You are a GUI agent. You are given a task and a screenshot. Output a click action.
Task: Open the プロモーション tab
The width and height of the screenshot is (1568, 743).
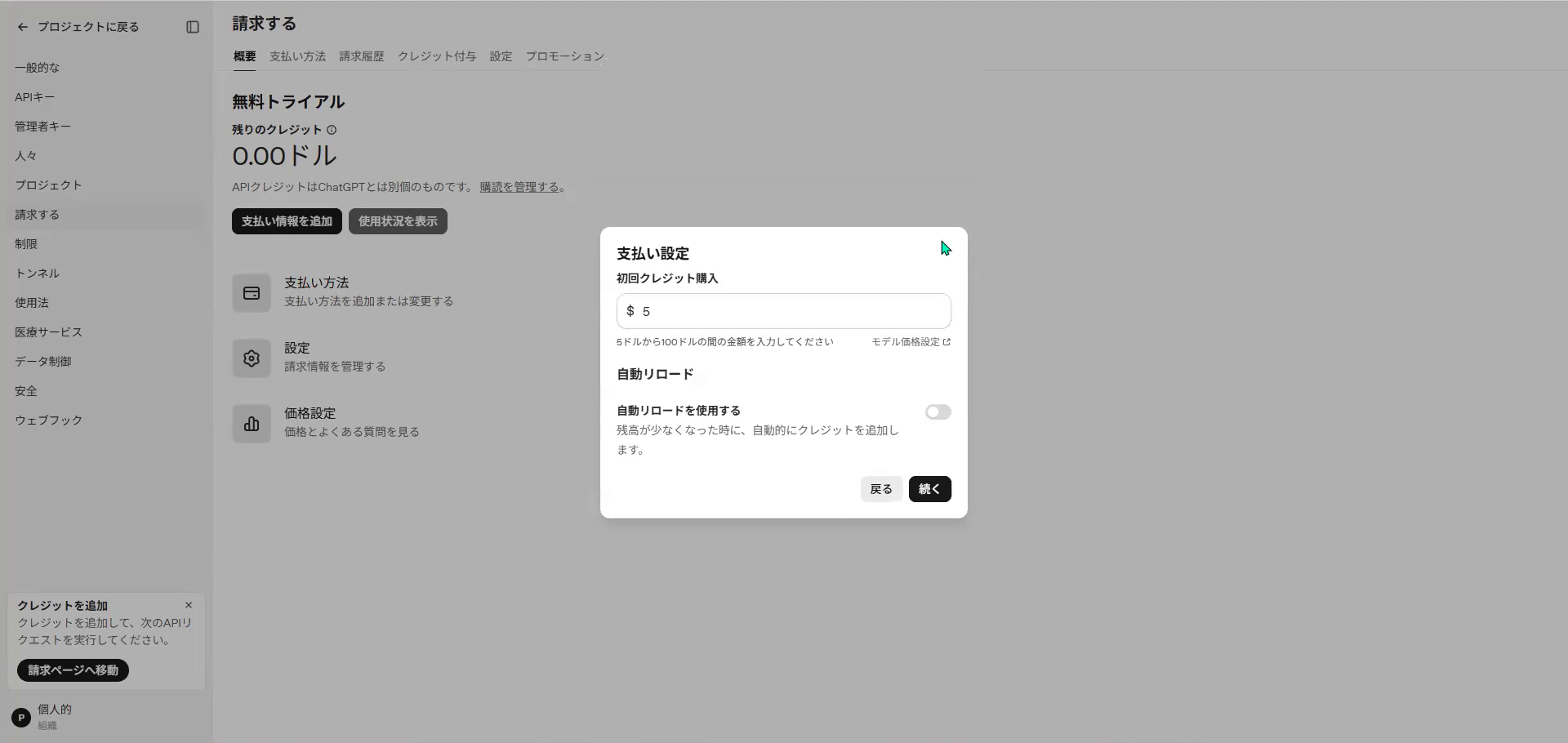pos(565,56)
